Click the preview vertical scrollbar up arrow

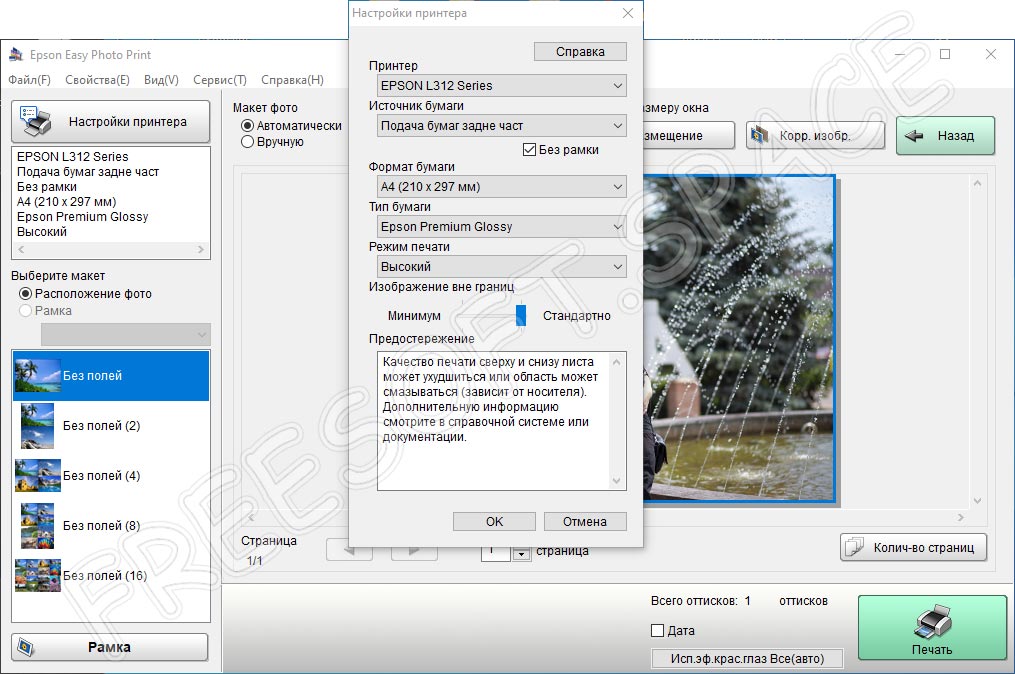[977, 184]
